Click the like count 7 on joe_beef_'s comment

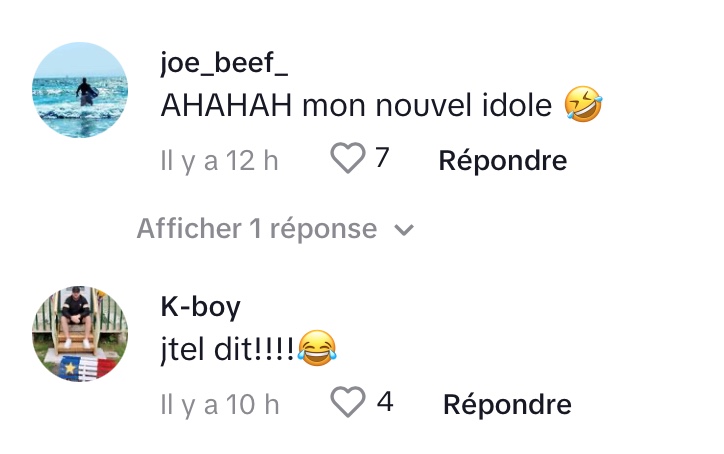pos(381,158)
